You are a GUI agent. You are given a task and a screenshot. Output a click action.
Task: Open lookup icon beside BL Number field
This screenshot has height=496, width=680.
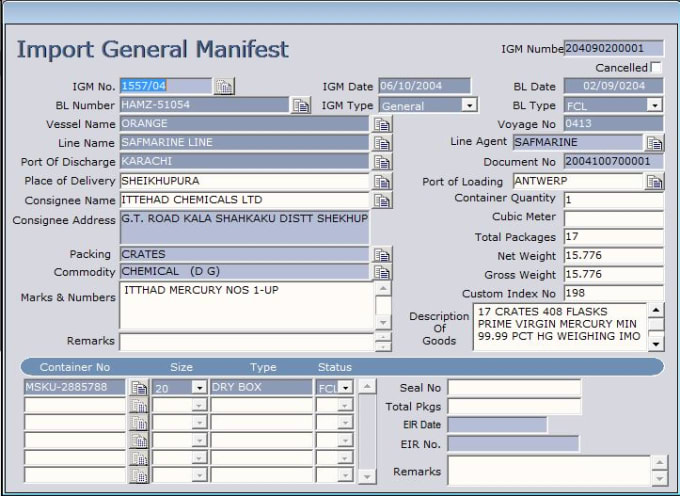300,105
